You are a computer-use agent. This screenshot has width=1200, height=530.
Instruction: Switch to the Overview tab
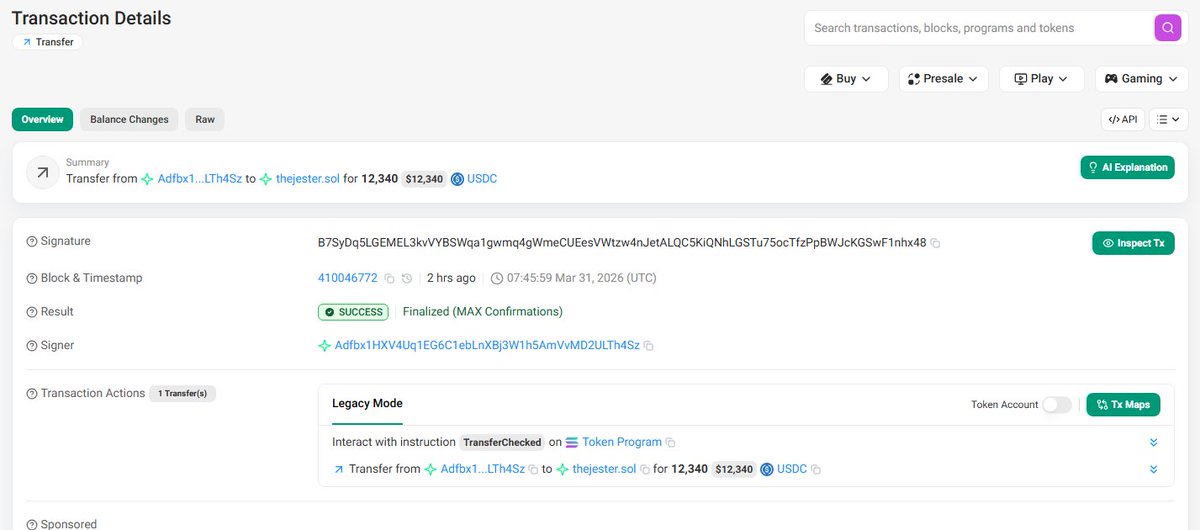(x=43, y=119)
